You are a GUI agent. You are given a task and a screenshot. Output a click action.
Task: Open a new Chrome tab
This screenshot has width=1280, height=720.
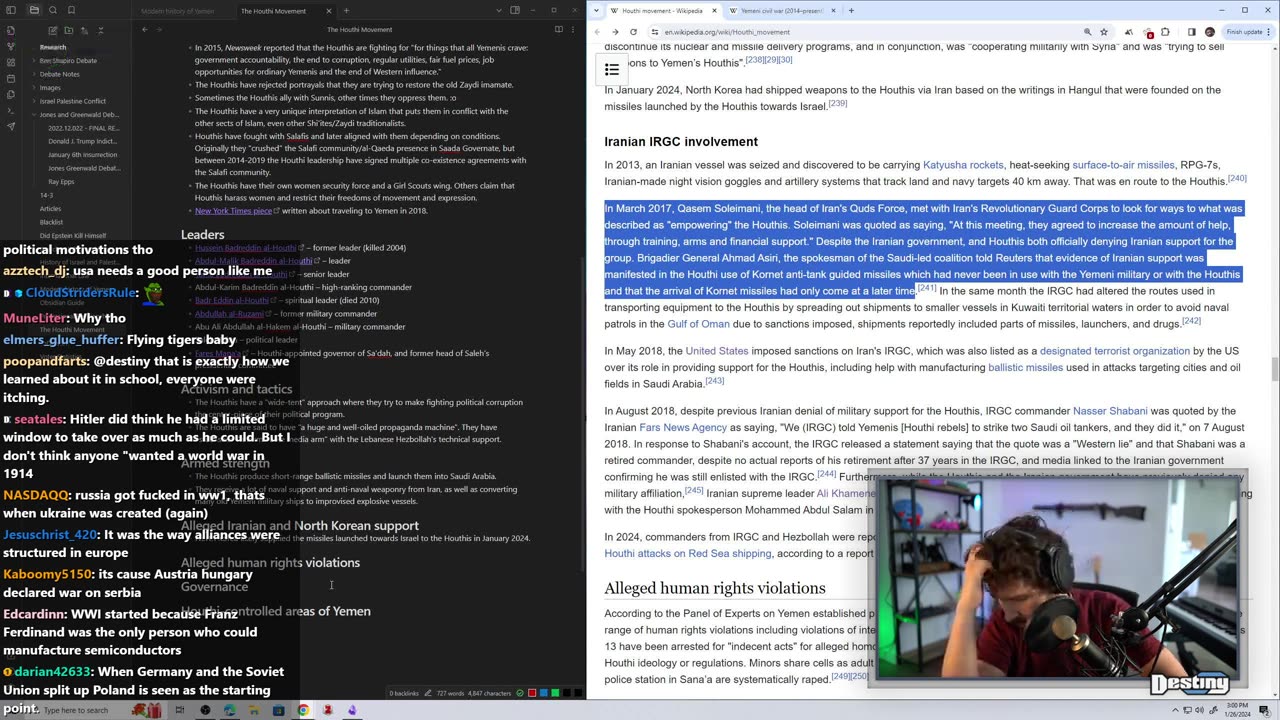click(x=851, y=11)
